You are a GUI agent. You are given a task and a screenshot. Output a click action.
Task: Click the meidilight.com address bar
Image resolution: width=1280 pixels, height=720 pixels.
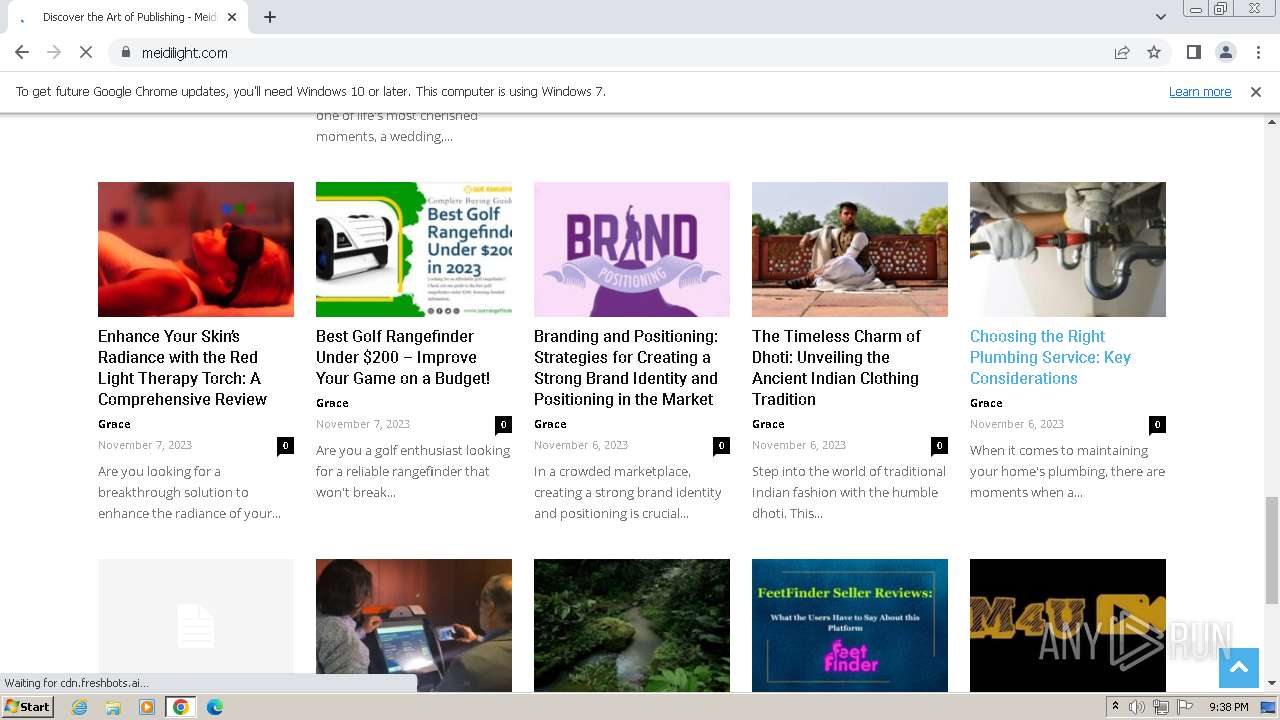(600, 53)
